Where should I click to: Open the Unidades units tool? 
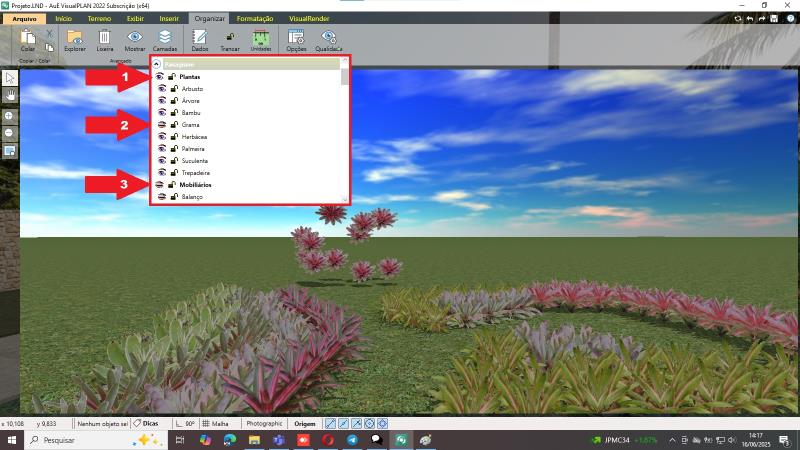[x=261, y=40]
